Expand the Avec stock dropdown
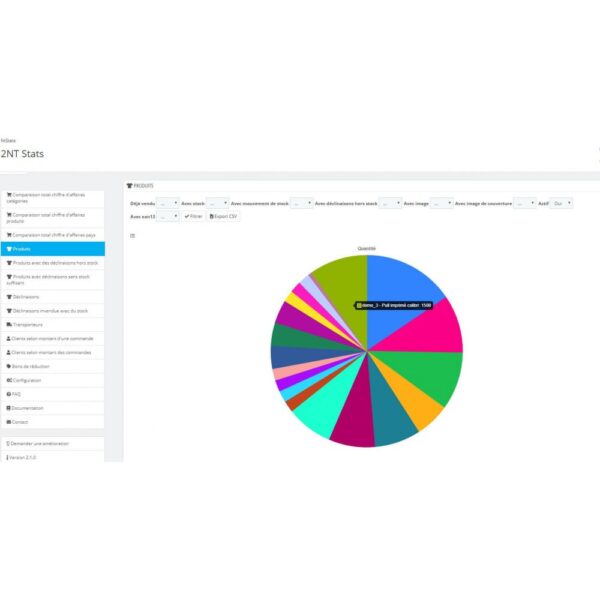This screenshot has width=600, height=600. click(217, 203)
